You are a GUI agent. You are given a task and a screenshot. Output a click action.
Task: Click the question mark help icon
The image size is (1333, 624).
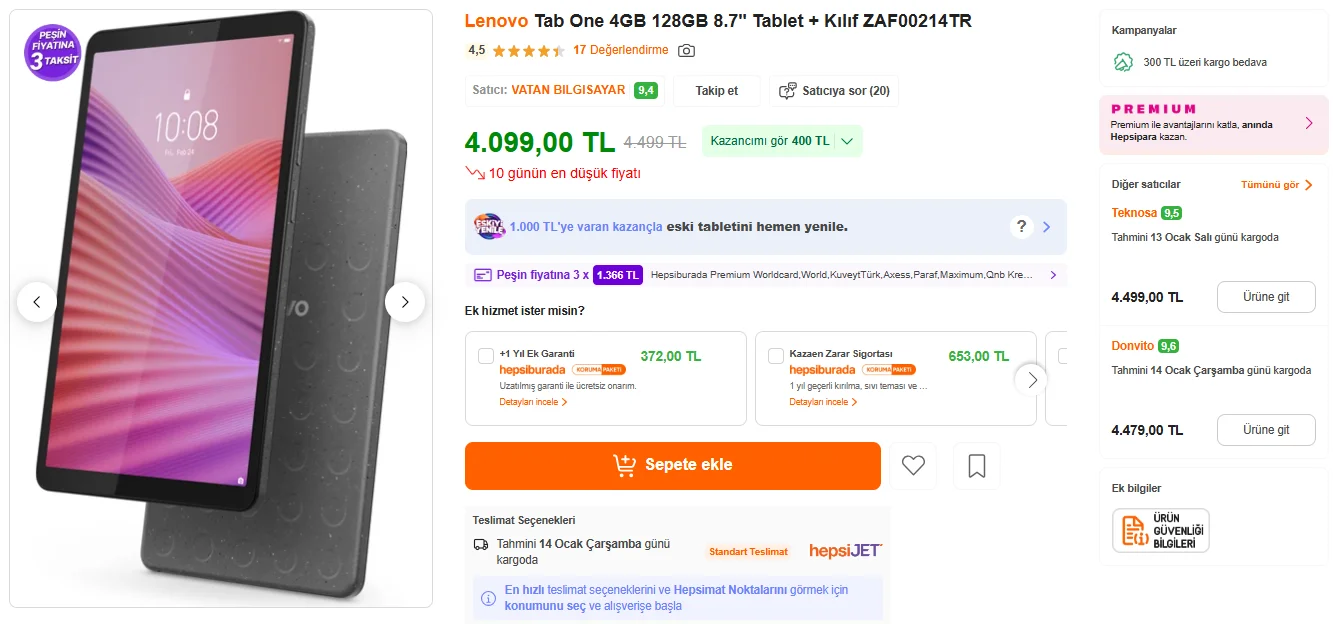coord(1021,227)
